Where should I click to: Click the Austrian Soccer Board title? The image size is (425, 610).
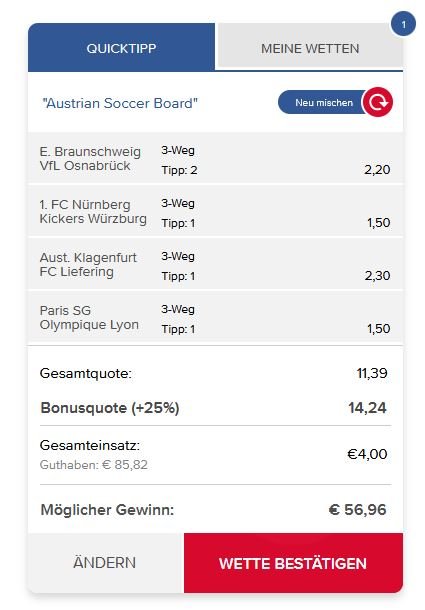[120, 103]
